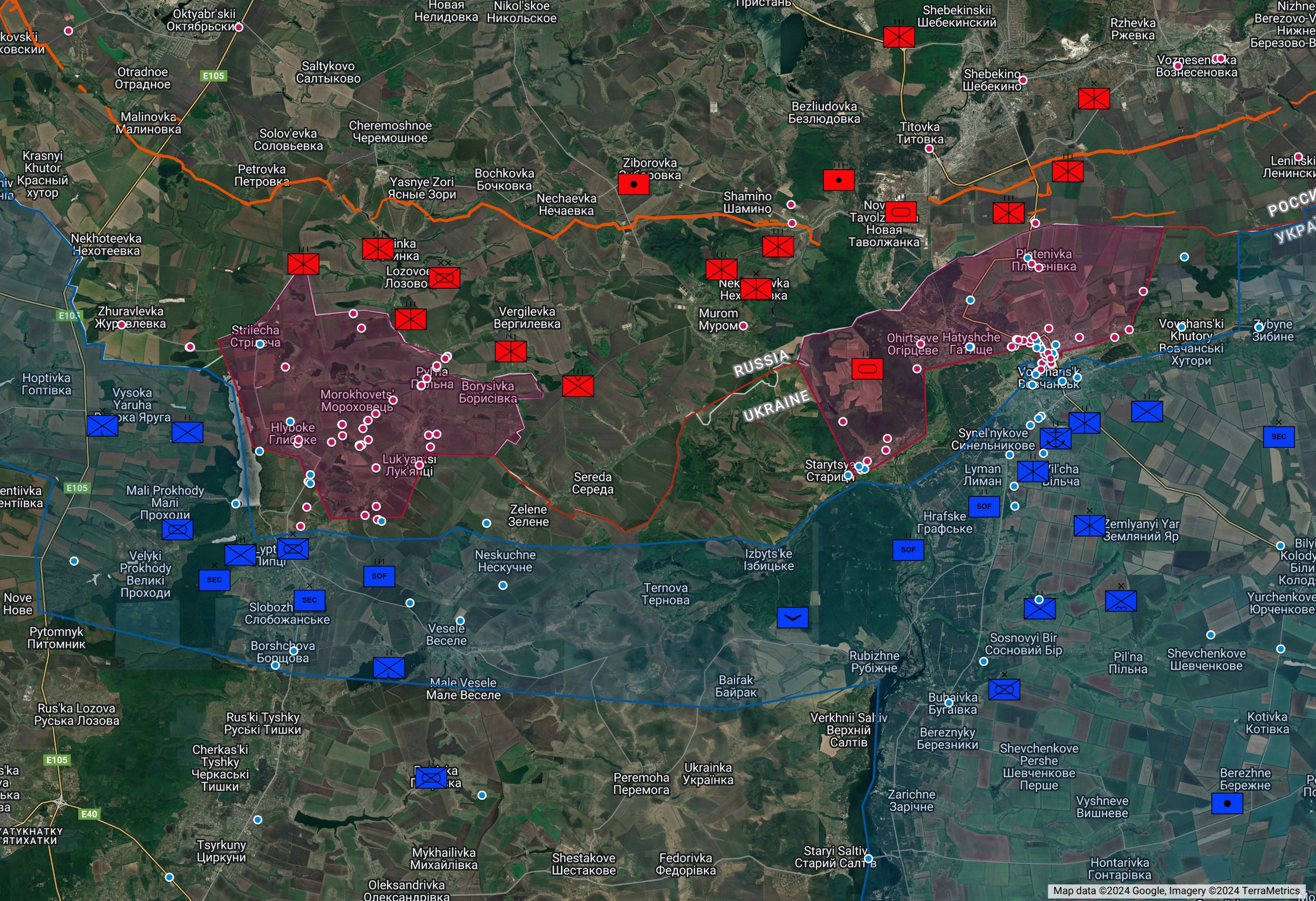Screen dimensions: 1316x901
Task: Click the red armor oval marker at Novaya Tavolzhanka
Action: pyautogui.click(x=900, y=212)
